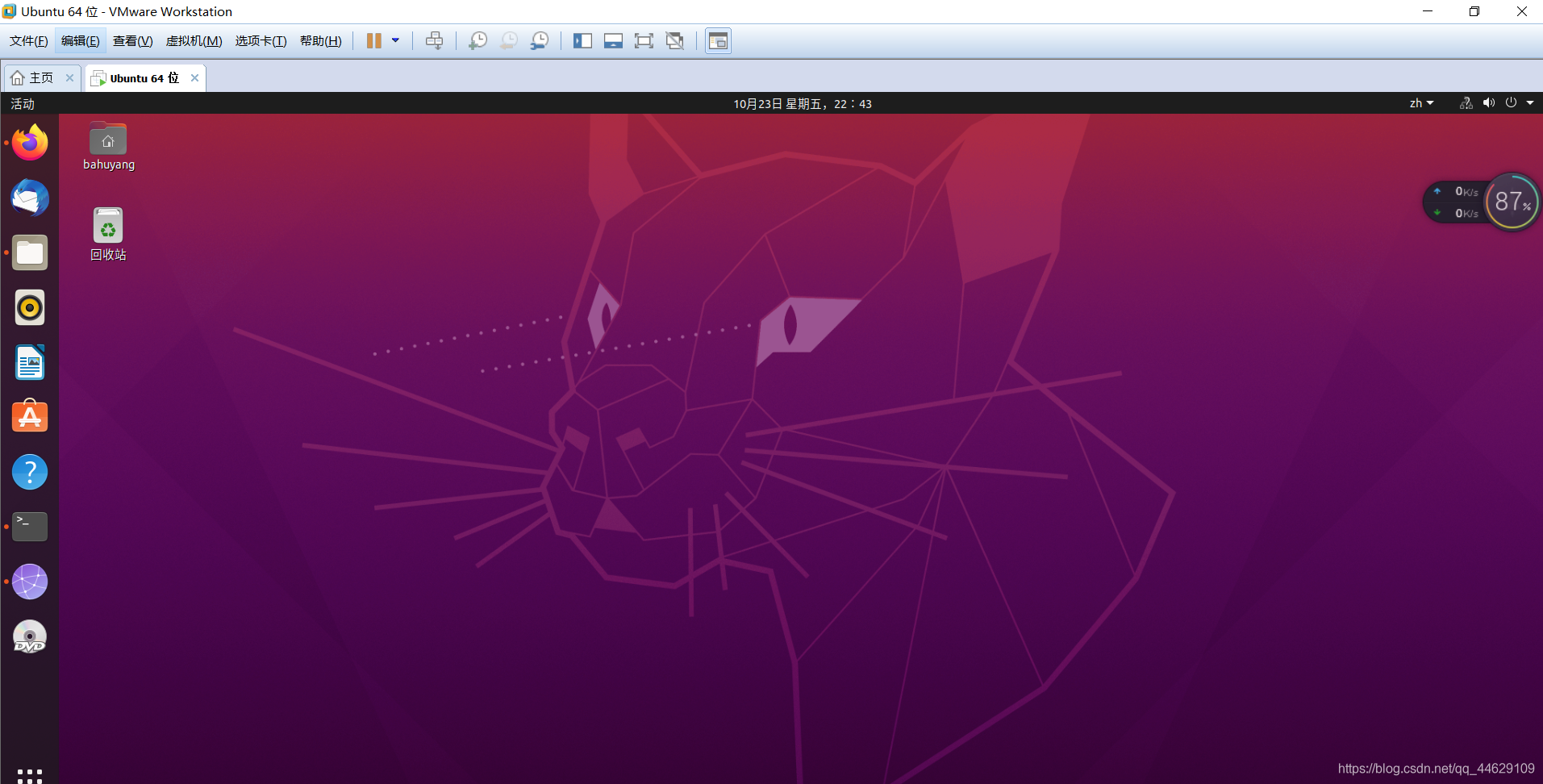Pause the virtual machine with the orange pause button
The width and height of the screenshot is (1543, 784).
tap(373, 41)
